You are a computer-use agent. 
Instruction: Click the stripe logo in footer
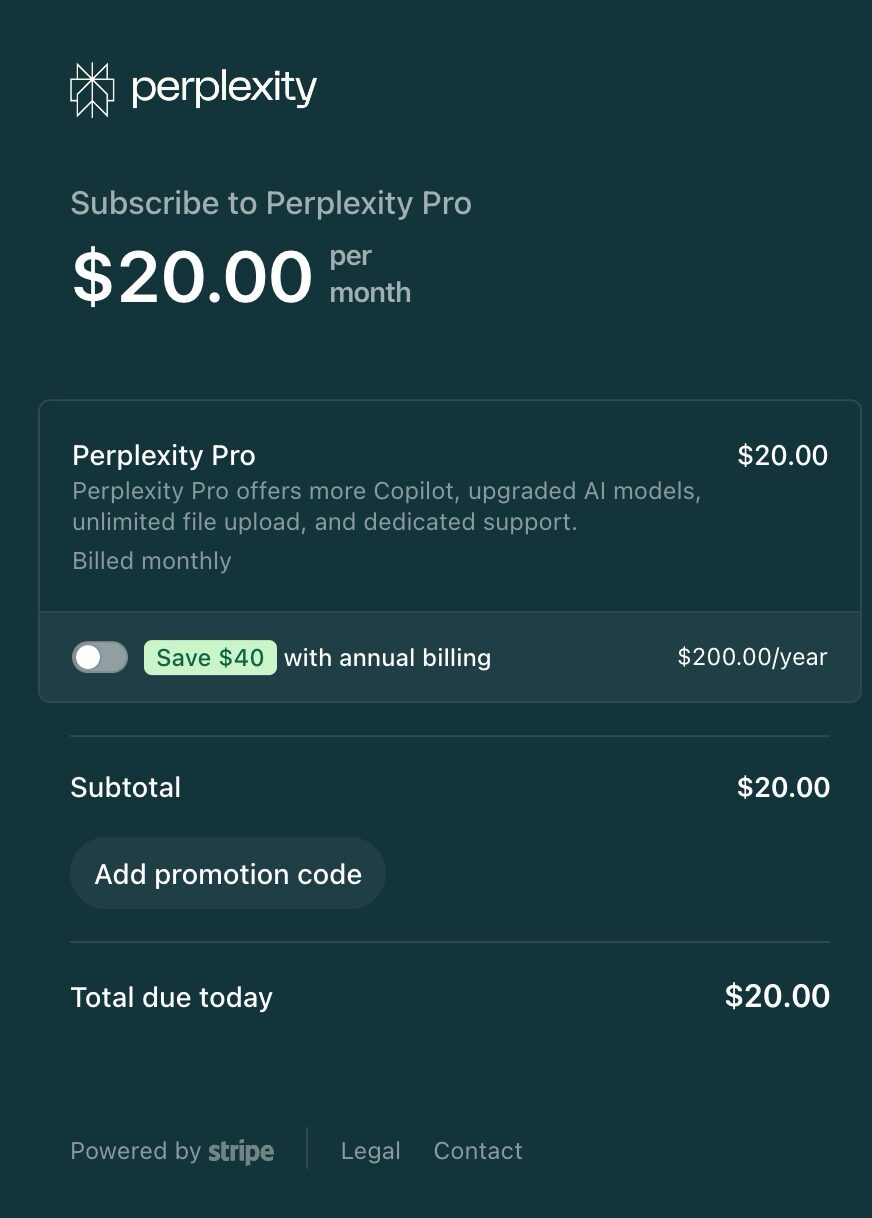pyautogui.click(x=241, y=1152)
